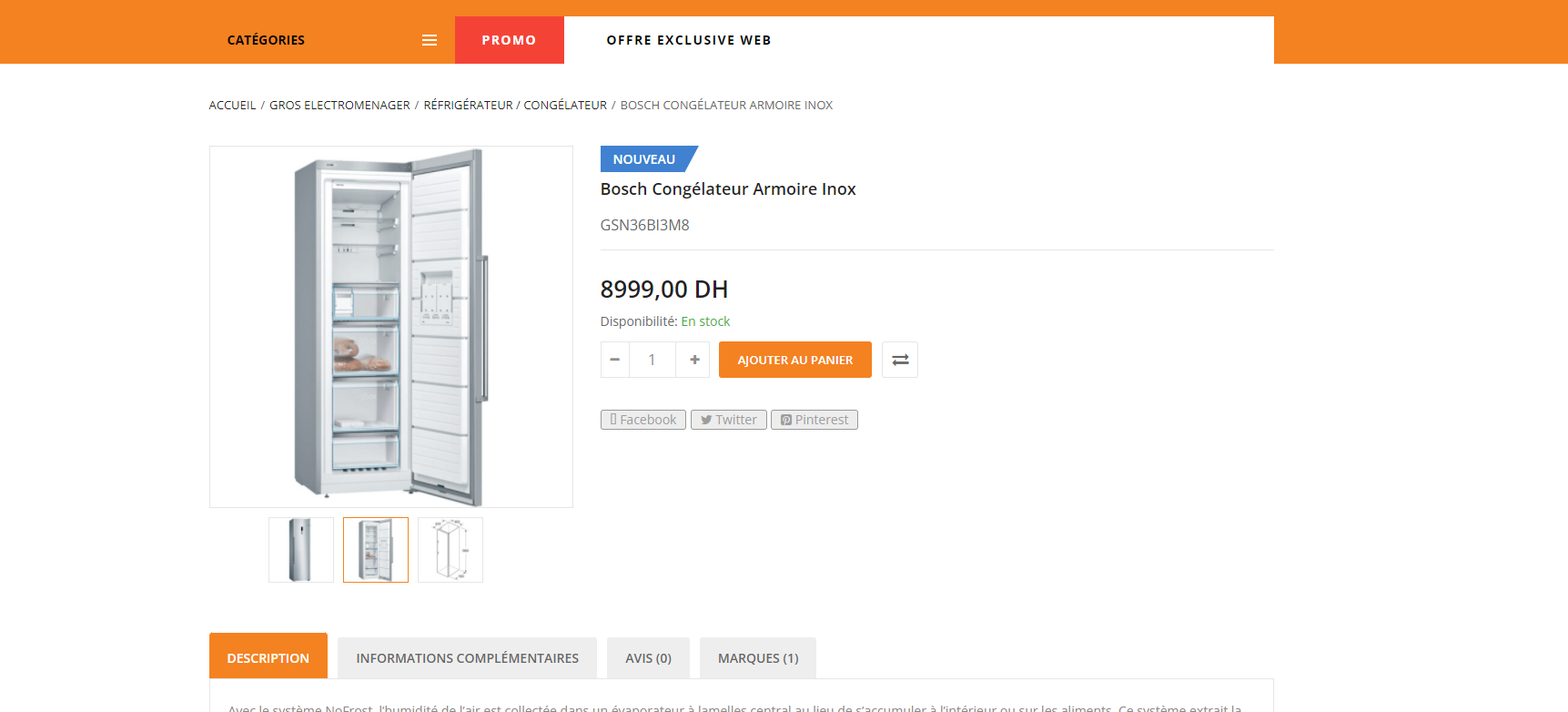This screenshot has height=712, width=1568.
Task: Share the product on Twitter
Action: (x=729, y=420)
